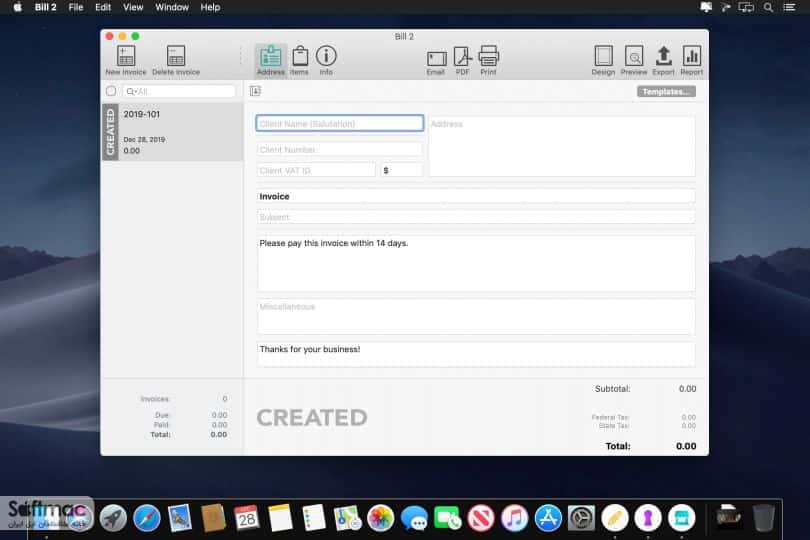The image size is (810, 540).
Task: Click the large CREATED status label
Action: pos(312,418)
